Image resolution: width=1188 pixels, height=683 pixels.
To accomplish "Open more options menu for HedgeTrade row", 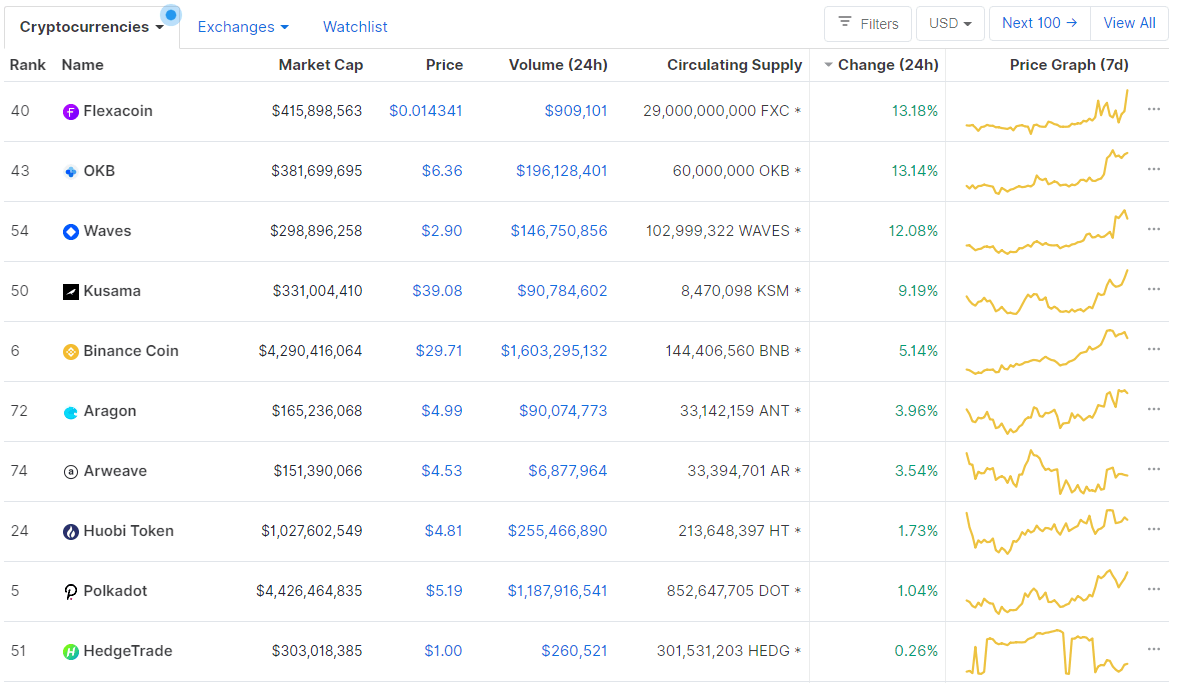I will click(1154, 649).
